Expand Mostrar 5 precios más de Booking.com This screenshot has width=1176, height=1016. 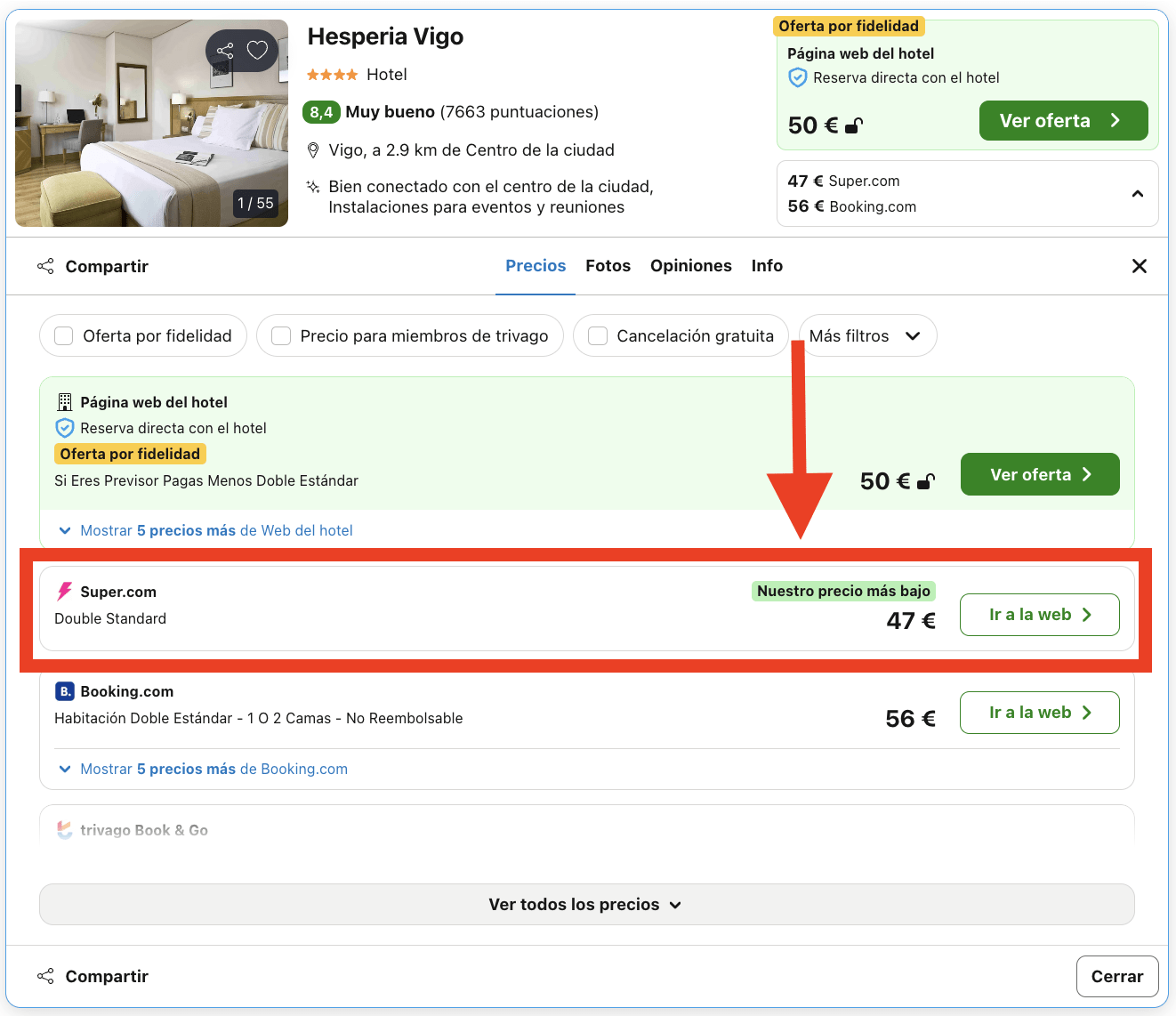pos(203,769)
